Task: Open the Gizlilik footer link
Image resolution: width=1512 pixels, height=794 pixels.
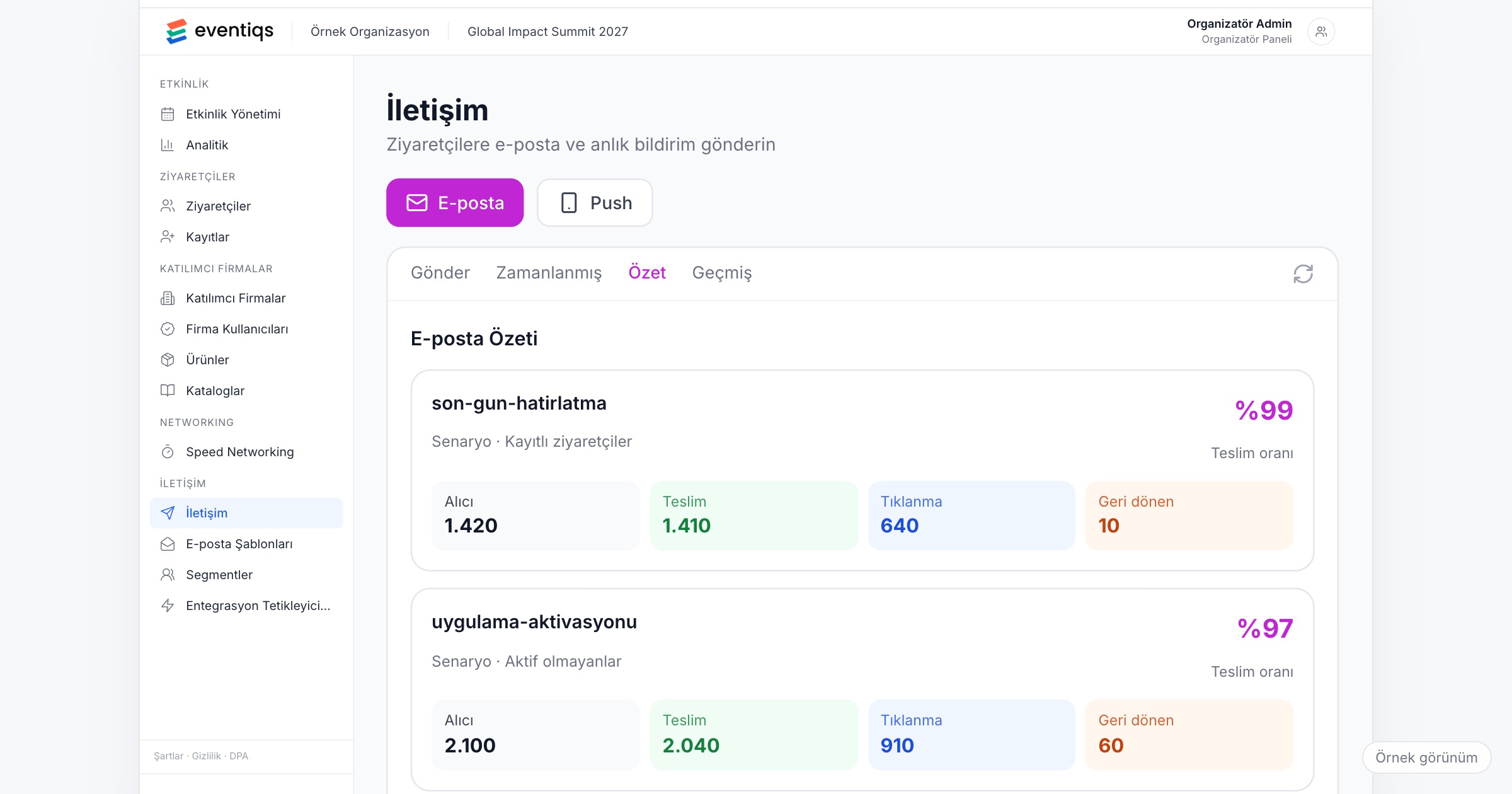Action: coord(207,756)
